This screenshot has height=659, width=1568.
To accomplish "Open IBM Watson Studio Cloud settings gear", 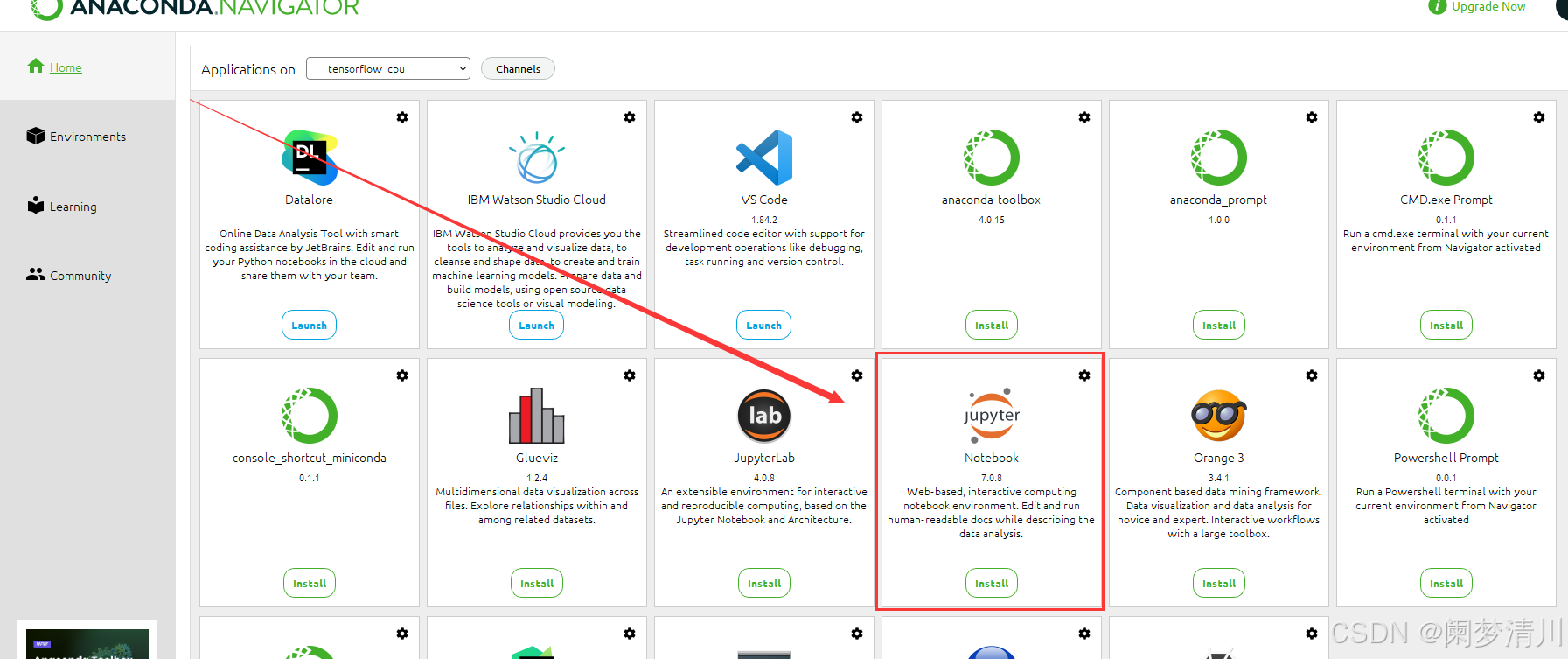I will [x=630, y=117].
